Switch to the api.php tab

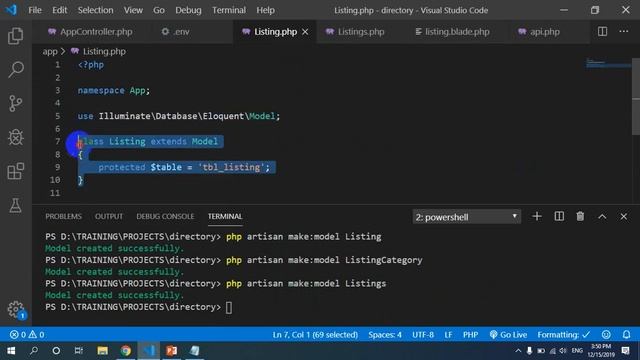click(539, 32)
